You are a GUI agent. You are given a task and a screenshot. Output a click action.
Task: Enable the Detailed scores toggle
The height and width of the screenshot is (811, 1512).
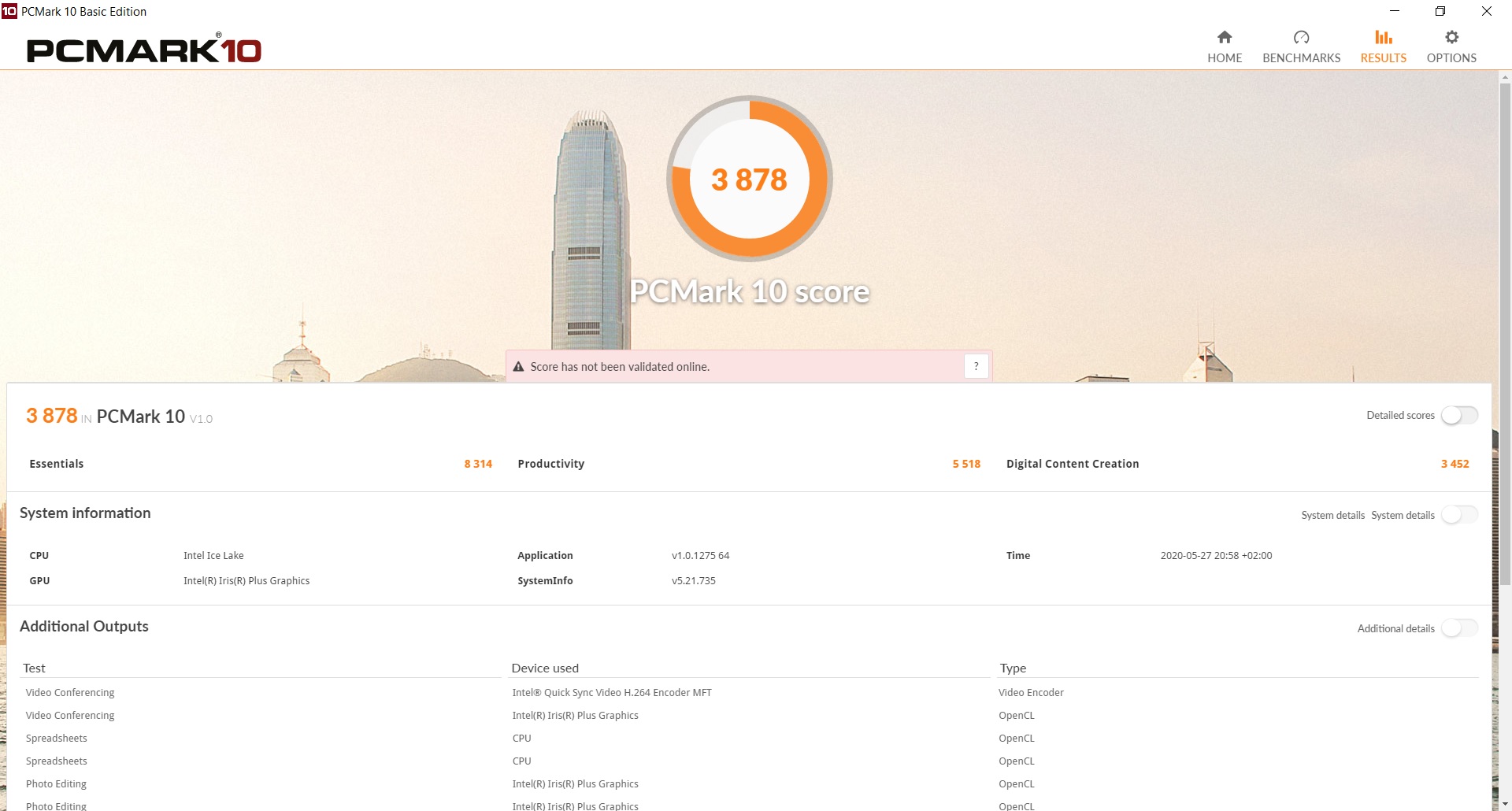1459,415
